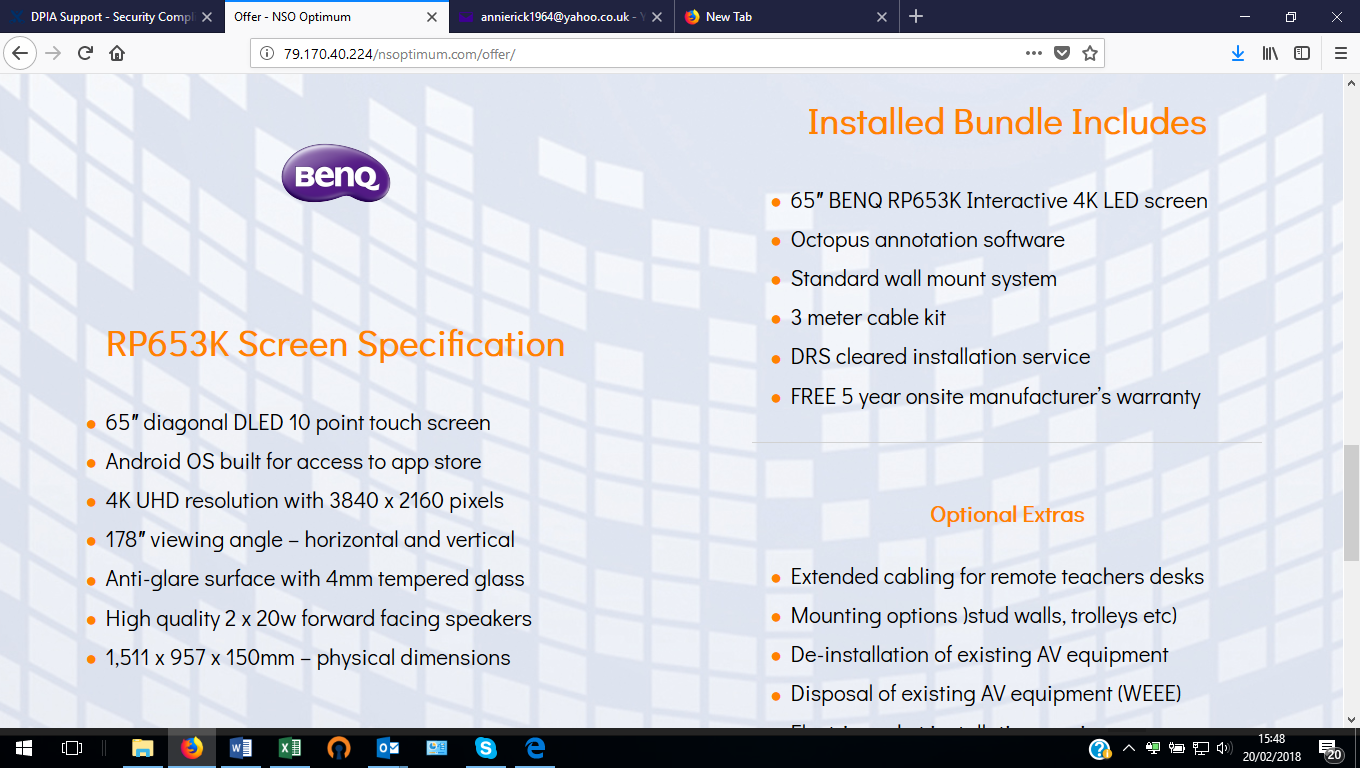
Task: Click the browser forward arrow
Action: (x=53, y=53)
